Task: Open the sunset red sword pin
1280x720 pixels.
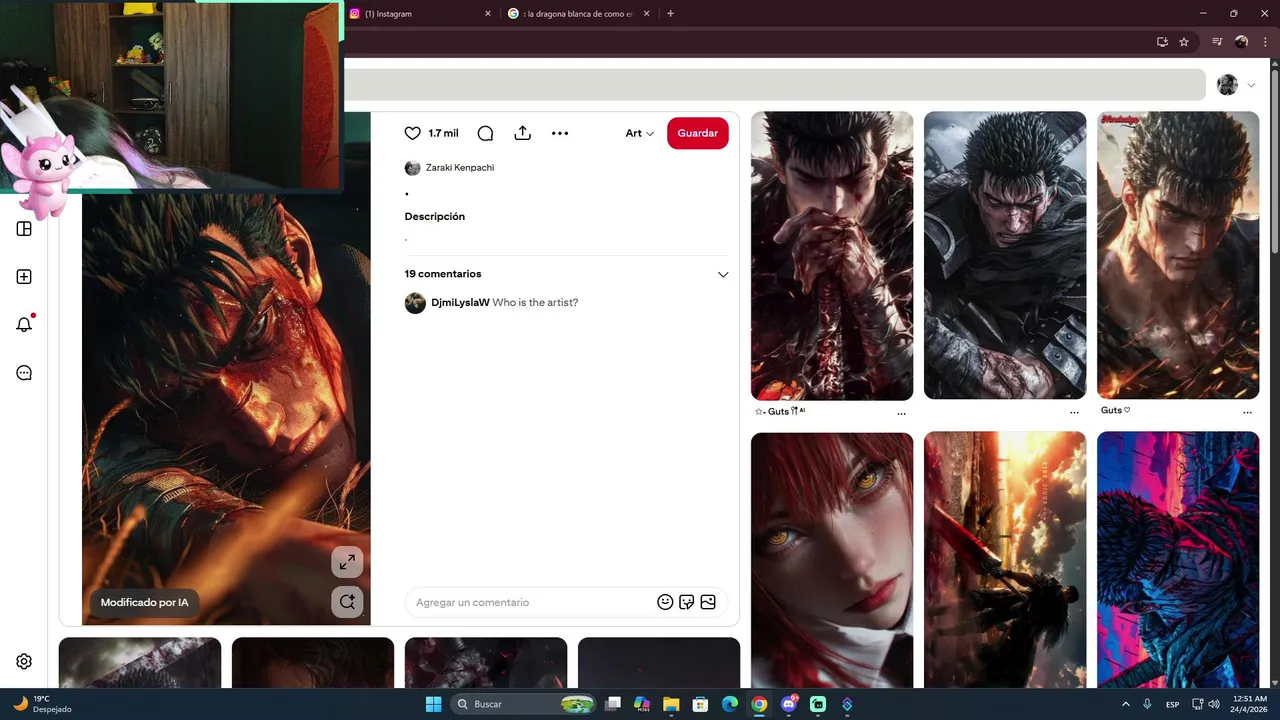Action: (1005, 560)
